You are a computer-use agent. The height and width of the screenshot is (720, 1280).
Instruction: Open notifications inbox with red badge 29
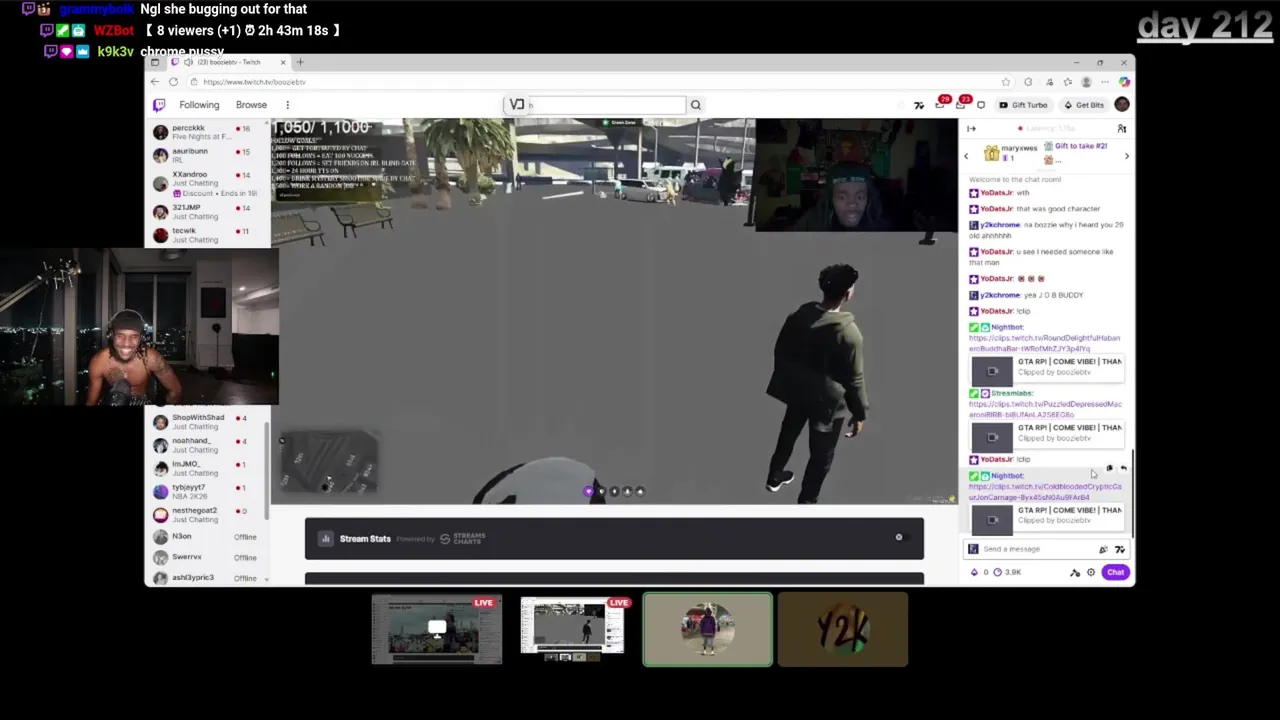pos(941,104)
